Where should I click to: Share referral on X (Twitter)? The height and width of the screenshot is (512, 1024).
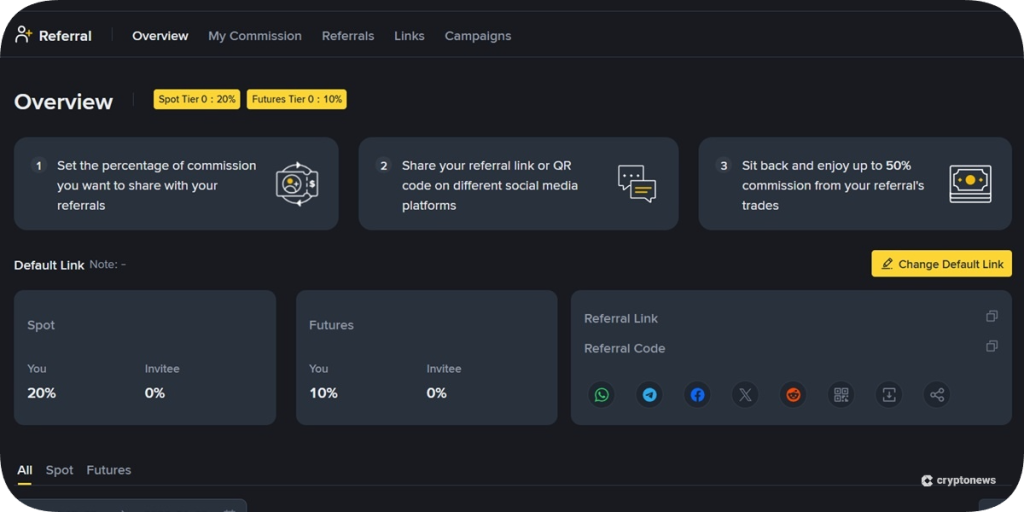745,395
